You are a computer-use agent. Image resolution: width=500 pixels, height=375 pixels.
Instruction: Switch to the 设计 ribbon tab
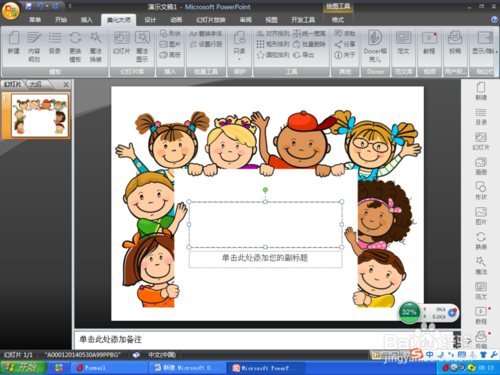pos(150,20)
